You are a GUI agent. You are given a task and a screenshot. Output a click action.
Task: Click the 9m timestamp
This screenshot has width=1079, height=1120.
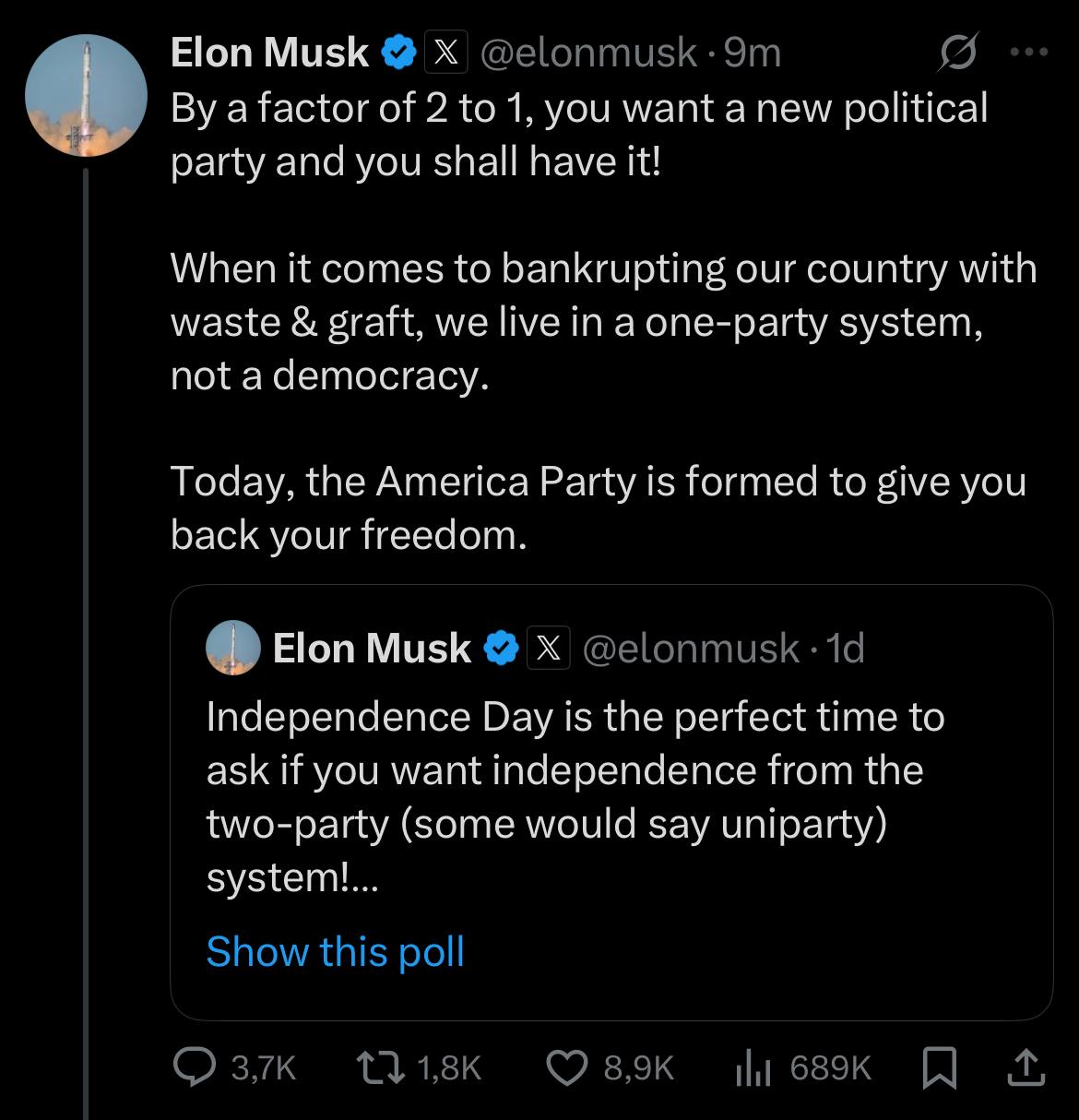coord(753,53)
